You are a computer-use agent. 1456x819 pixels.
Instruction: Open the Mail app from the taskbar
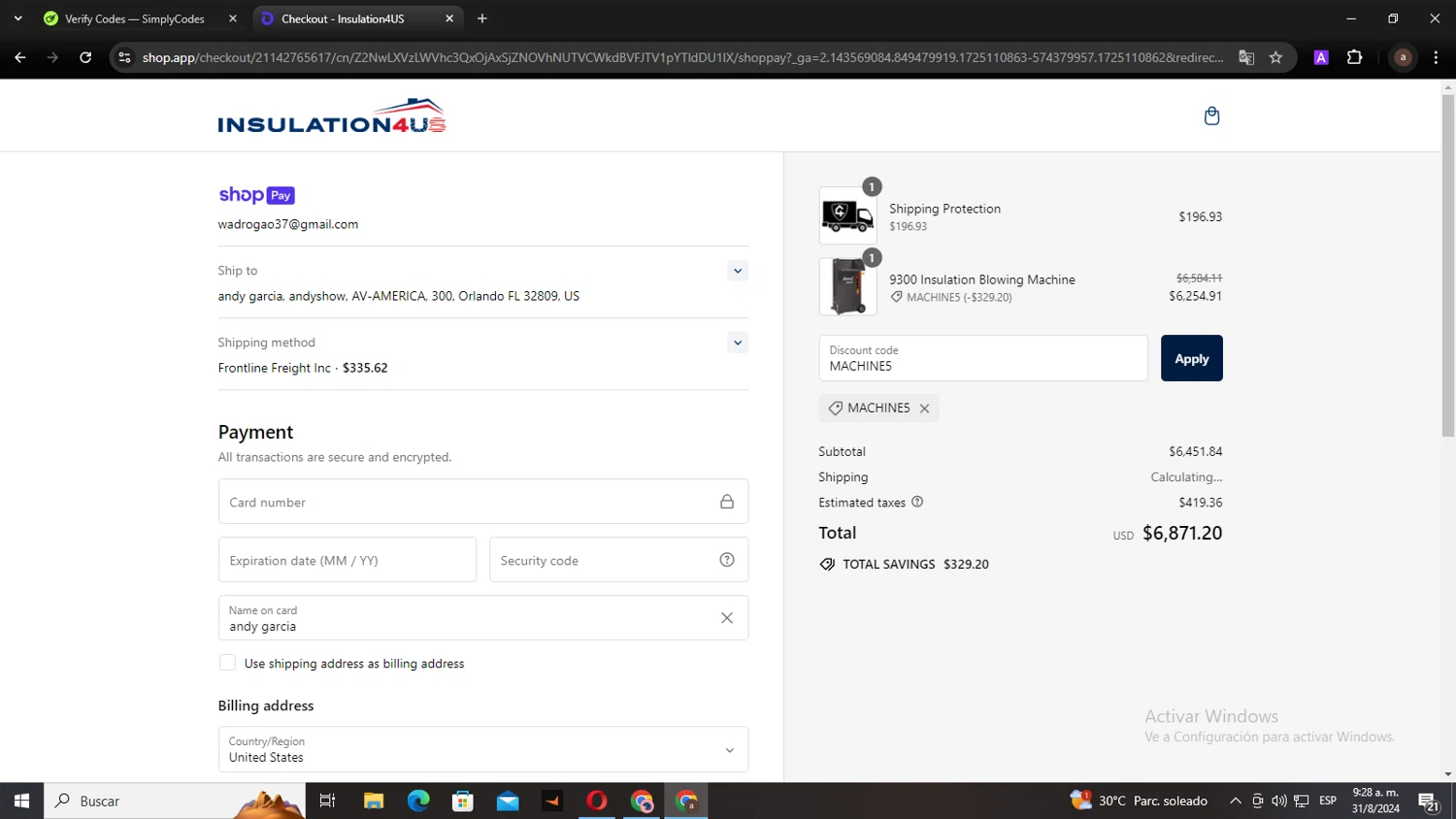[508, 801]
